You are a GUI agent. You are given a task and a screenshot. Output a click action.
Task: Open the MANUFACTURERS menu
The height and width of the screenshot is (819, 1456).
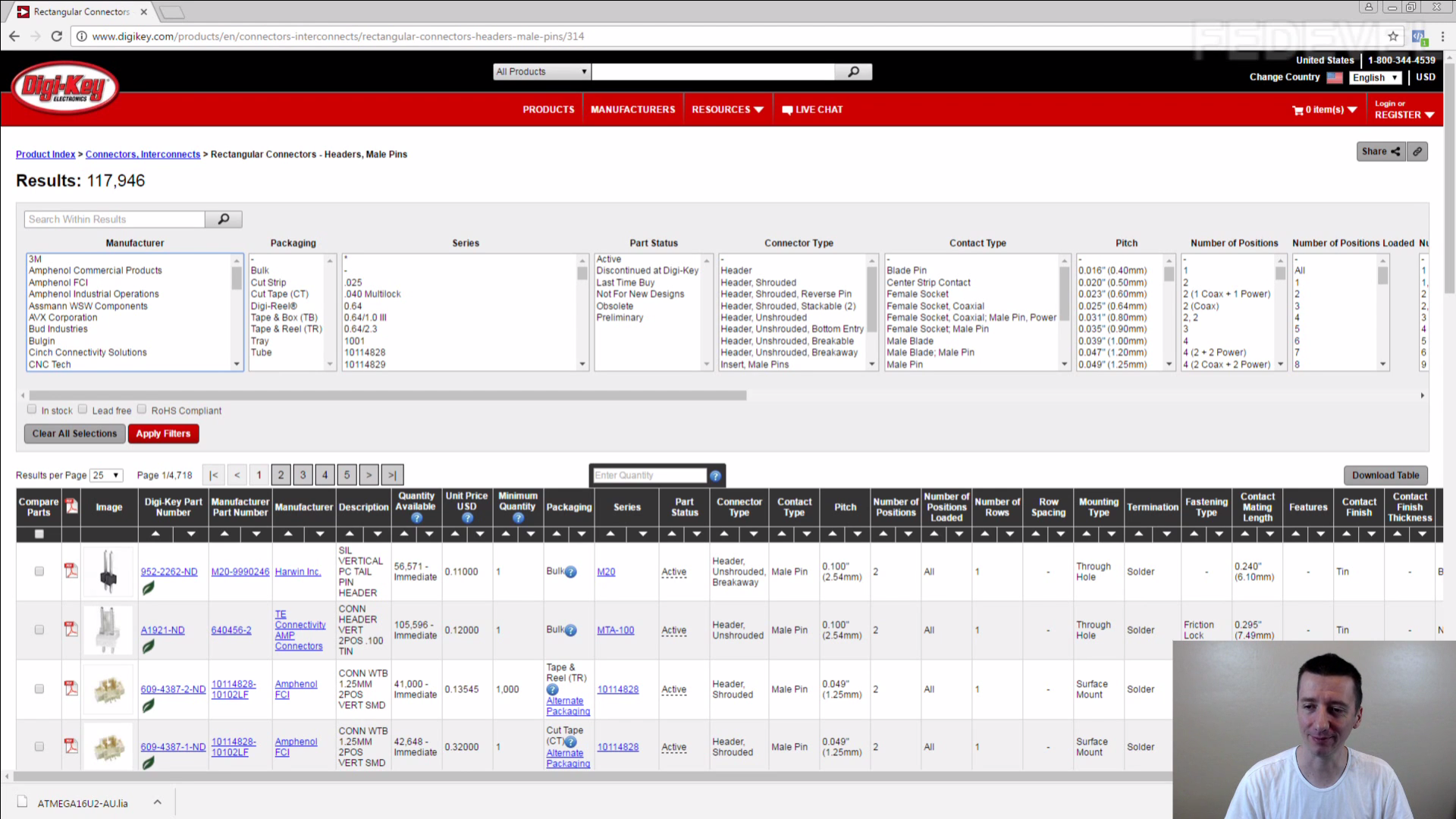coord(632,110)
